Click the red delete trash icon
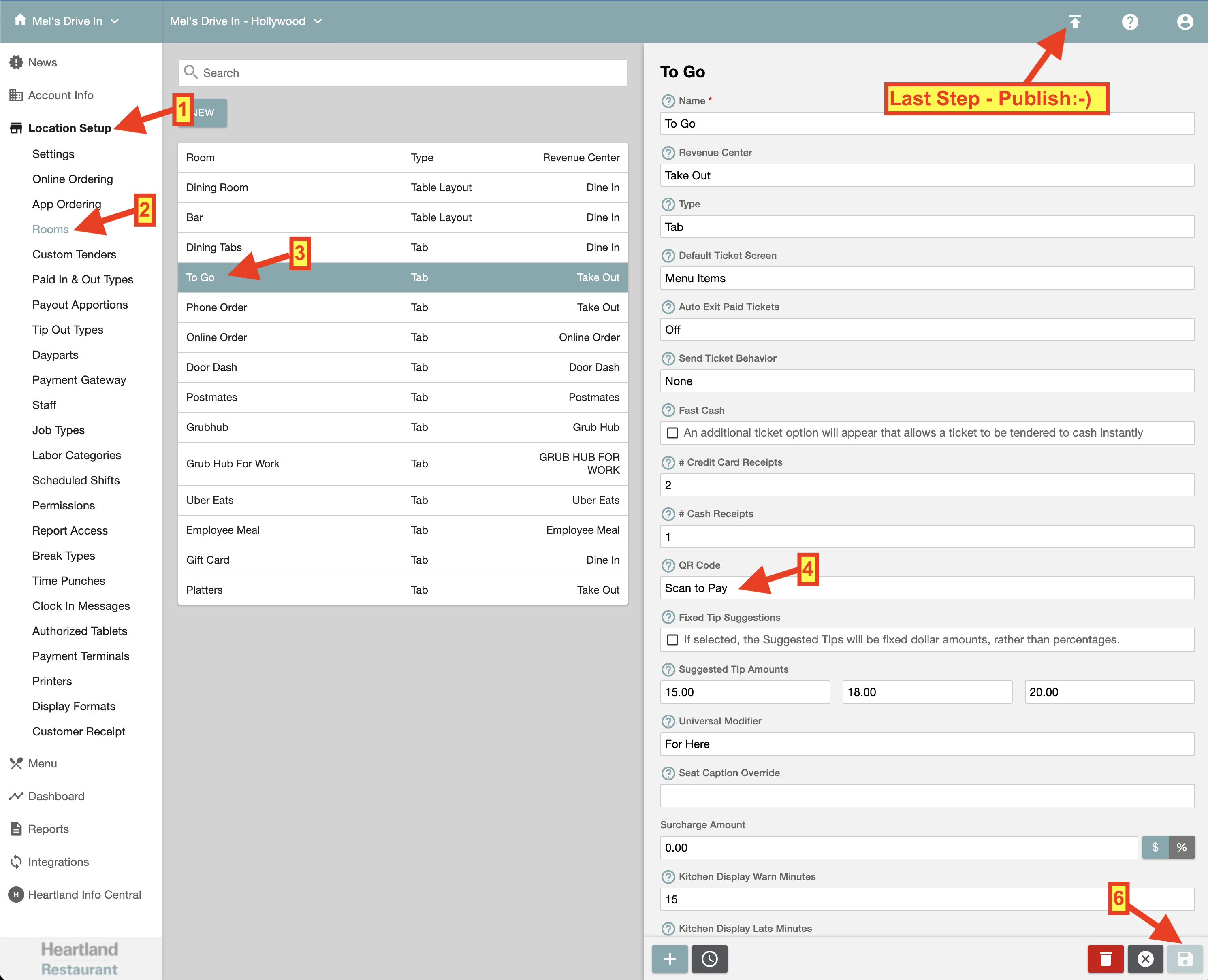This screenshot has height=980, width=1208. click(1105, 959)
